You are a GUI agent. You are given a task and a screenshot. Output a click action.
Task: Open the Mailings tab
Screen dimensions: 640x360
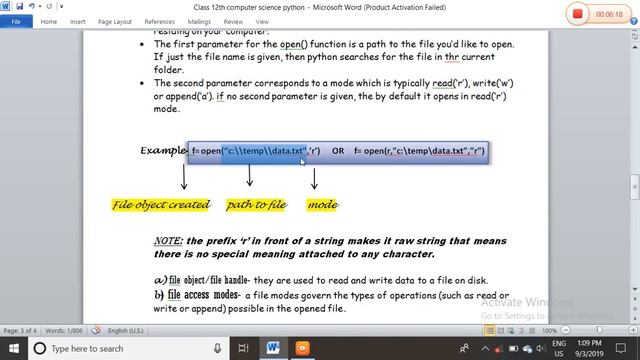pyautogui.click(x=199, y=22)
